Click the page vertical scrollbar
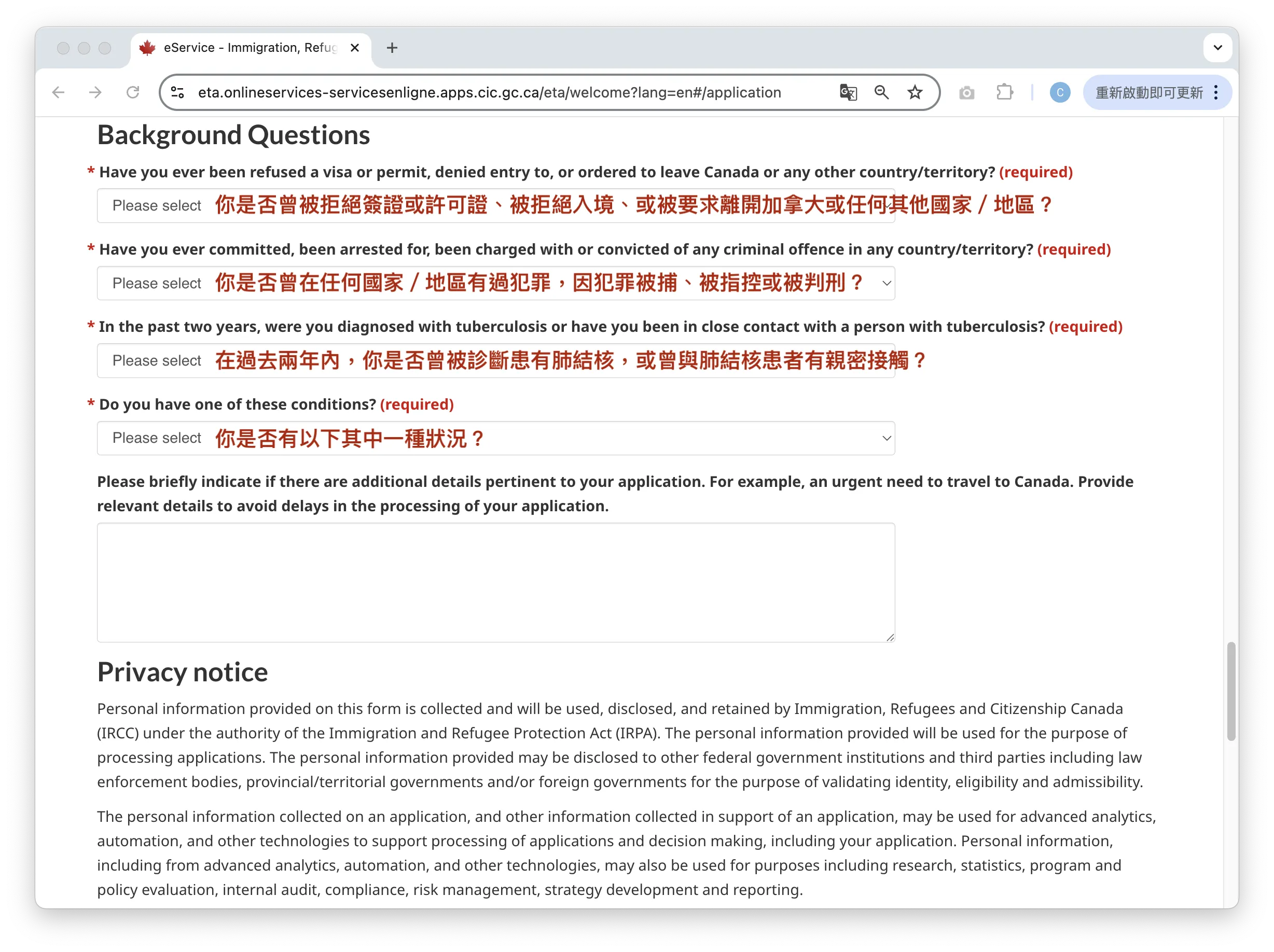The image size is (1274, 952). [x=1231, y=691]
